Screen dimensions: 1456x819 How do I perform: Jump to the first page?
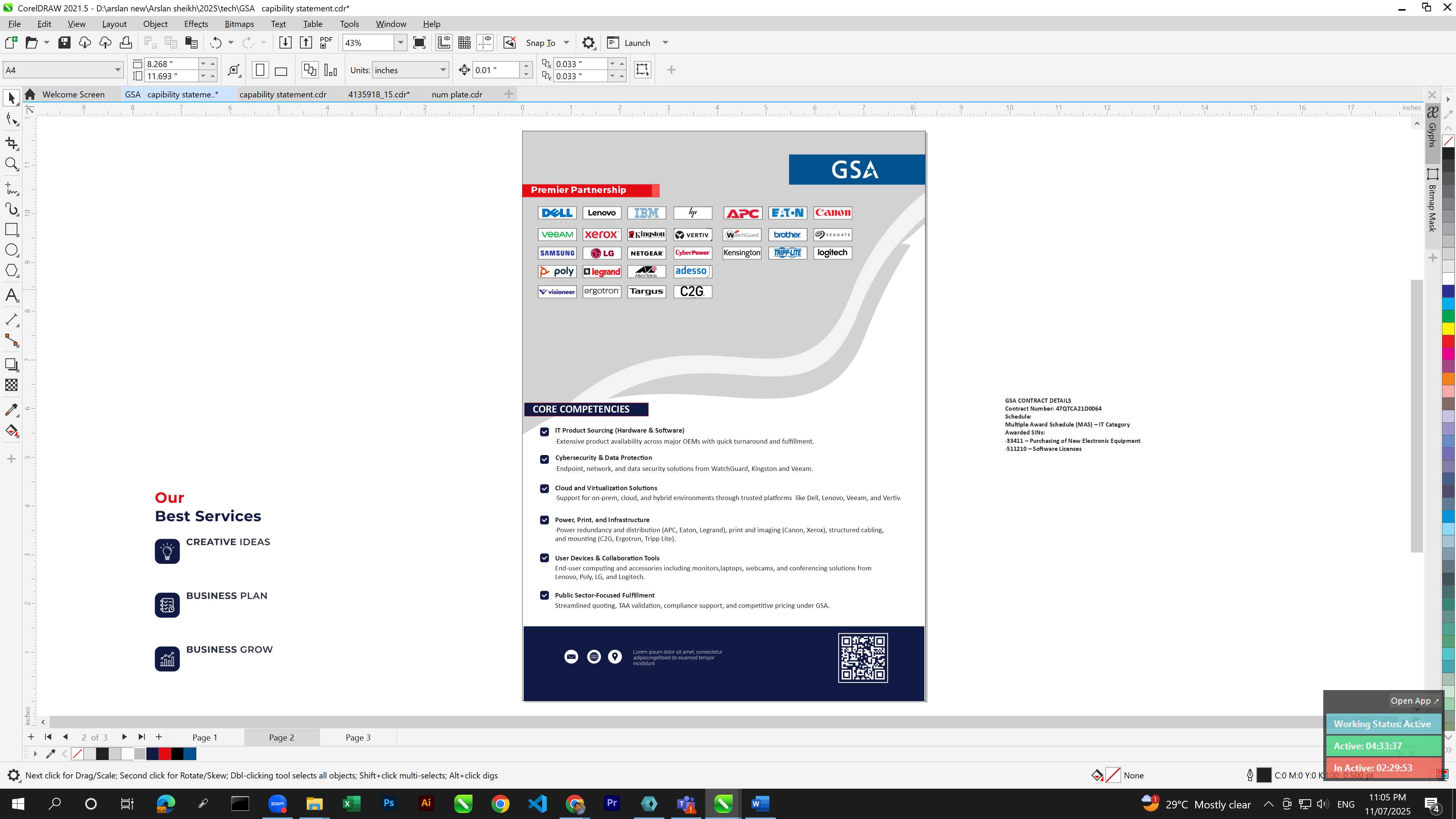click(x=48, y=736)
